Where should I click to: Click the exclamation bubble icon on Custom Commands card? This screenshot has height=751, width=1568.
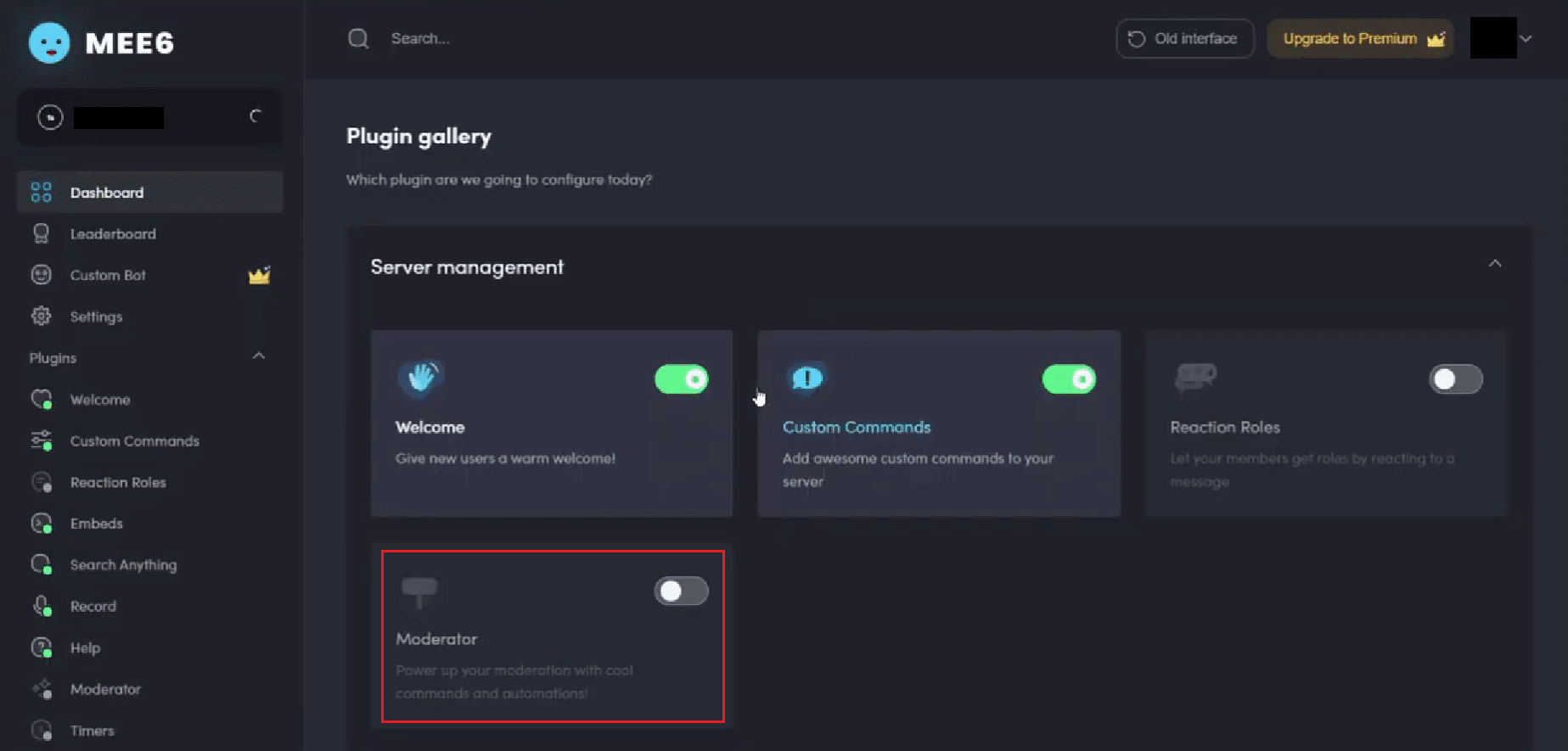[806, 378]
